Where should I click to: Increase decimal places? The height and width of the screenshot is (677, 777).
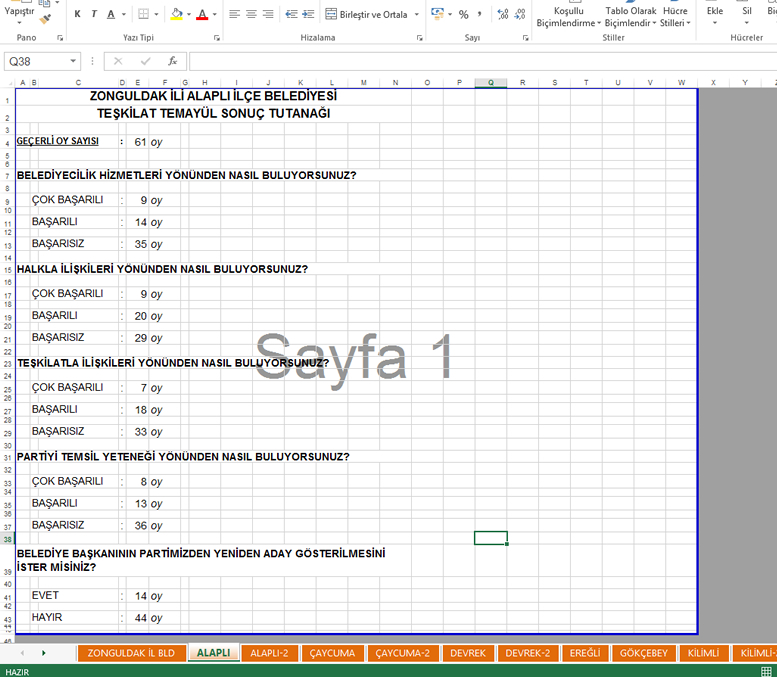coord(503,14)
